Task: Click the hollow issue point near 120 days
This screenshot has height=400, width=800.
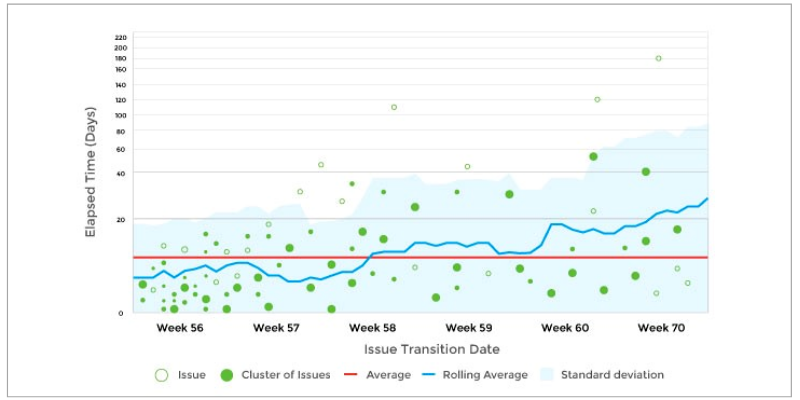Action: pyautogui.click(x=597, y=99)
